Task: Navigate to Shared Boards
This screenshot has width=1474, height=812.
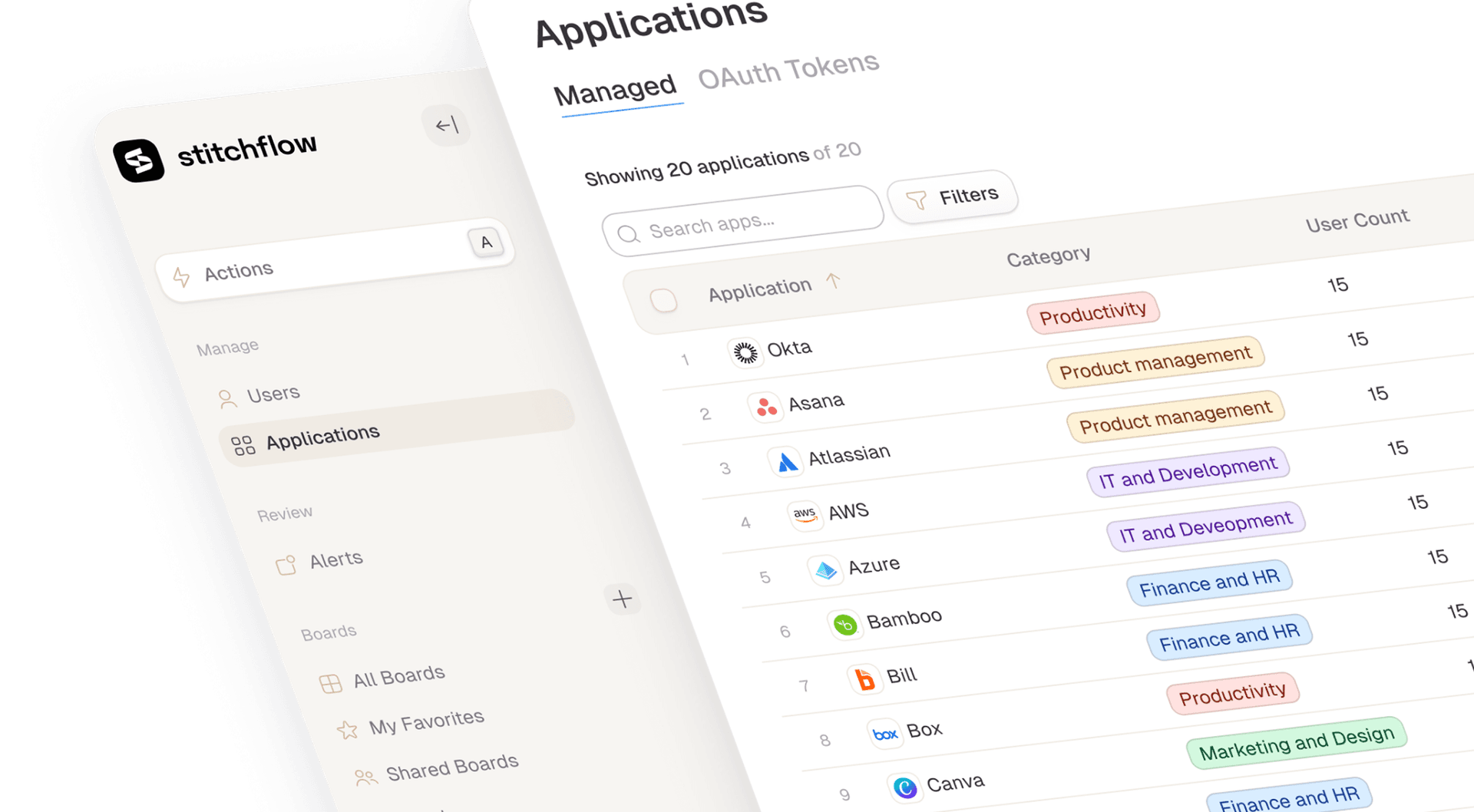Action: coord(451,762)
